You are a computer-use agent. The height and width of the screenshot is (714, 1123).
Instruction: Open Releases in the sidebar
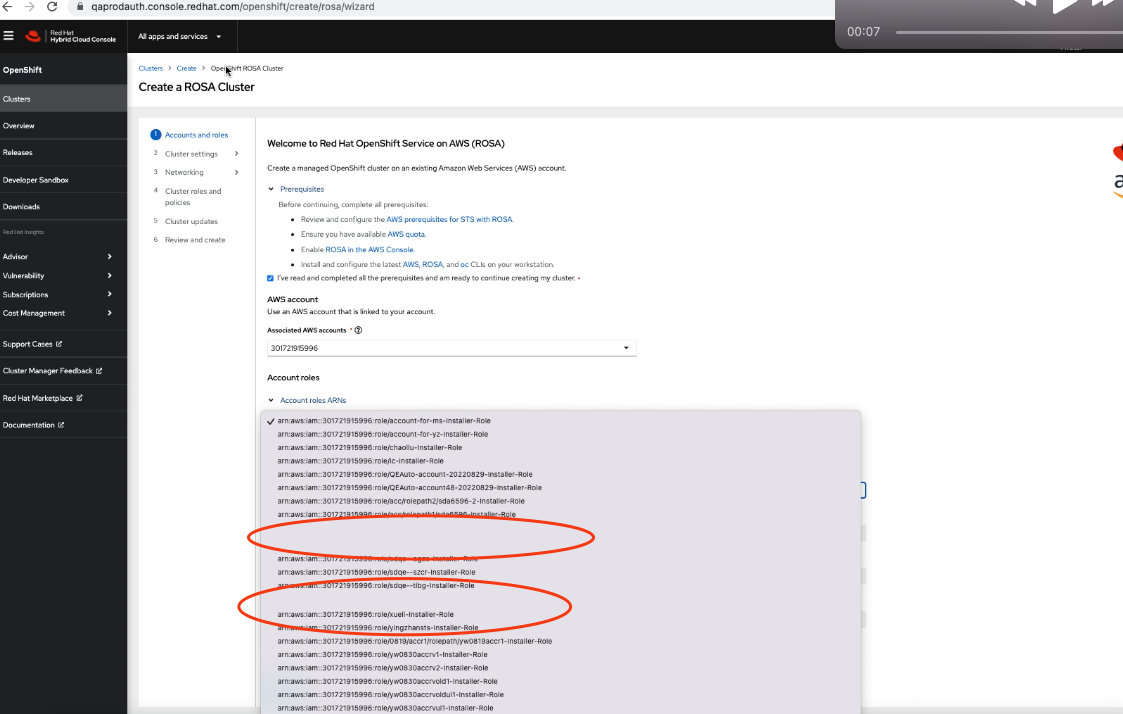tap(63, 153)
